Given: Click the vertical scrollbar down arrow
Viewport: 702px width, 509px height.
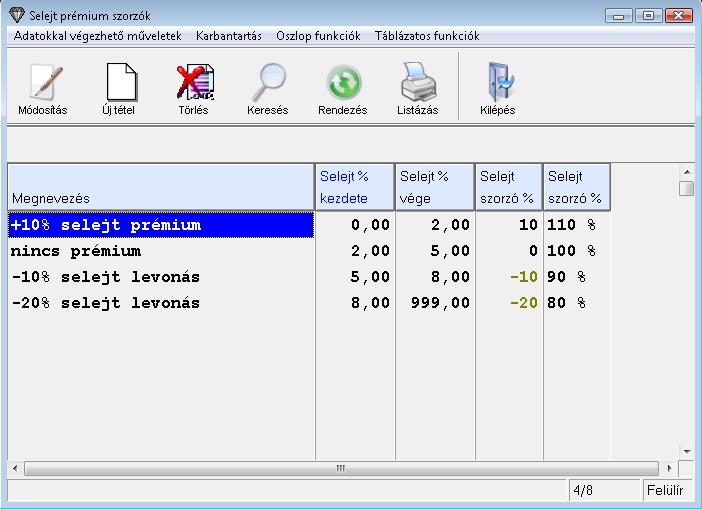Looking at the screenshot, I should pos(686,451).
